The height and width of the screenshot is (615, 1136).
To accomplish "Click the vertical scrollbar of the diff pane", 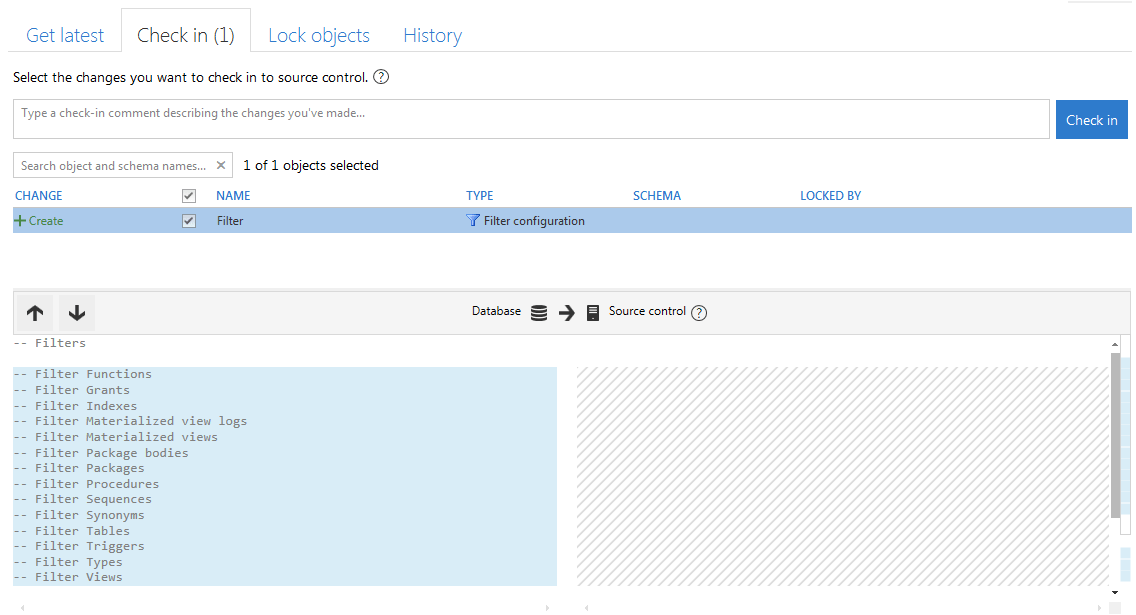I will 1115,435.
